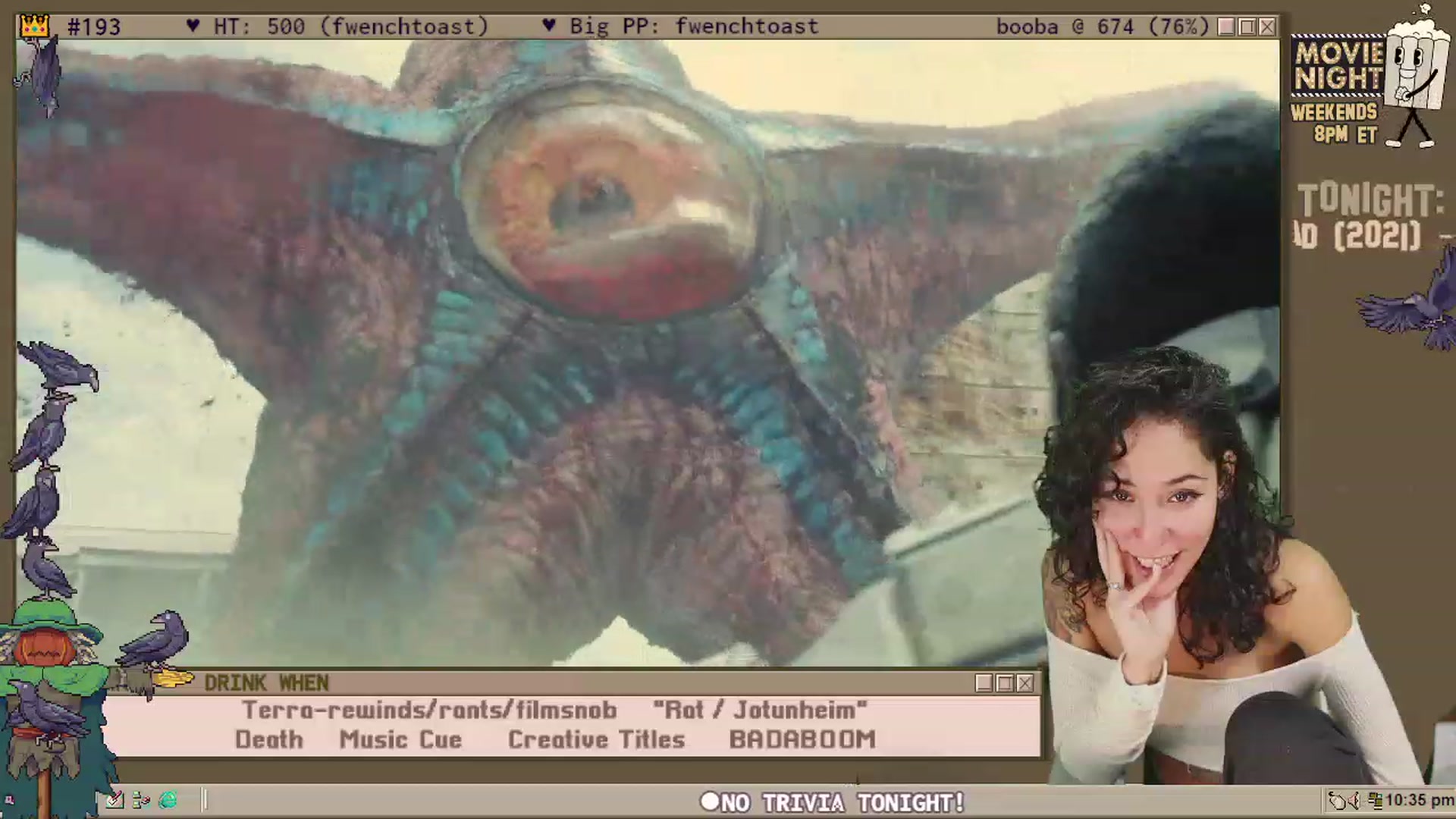Click the MOVIE NIGHT logo text

coord(1339,66)
